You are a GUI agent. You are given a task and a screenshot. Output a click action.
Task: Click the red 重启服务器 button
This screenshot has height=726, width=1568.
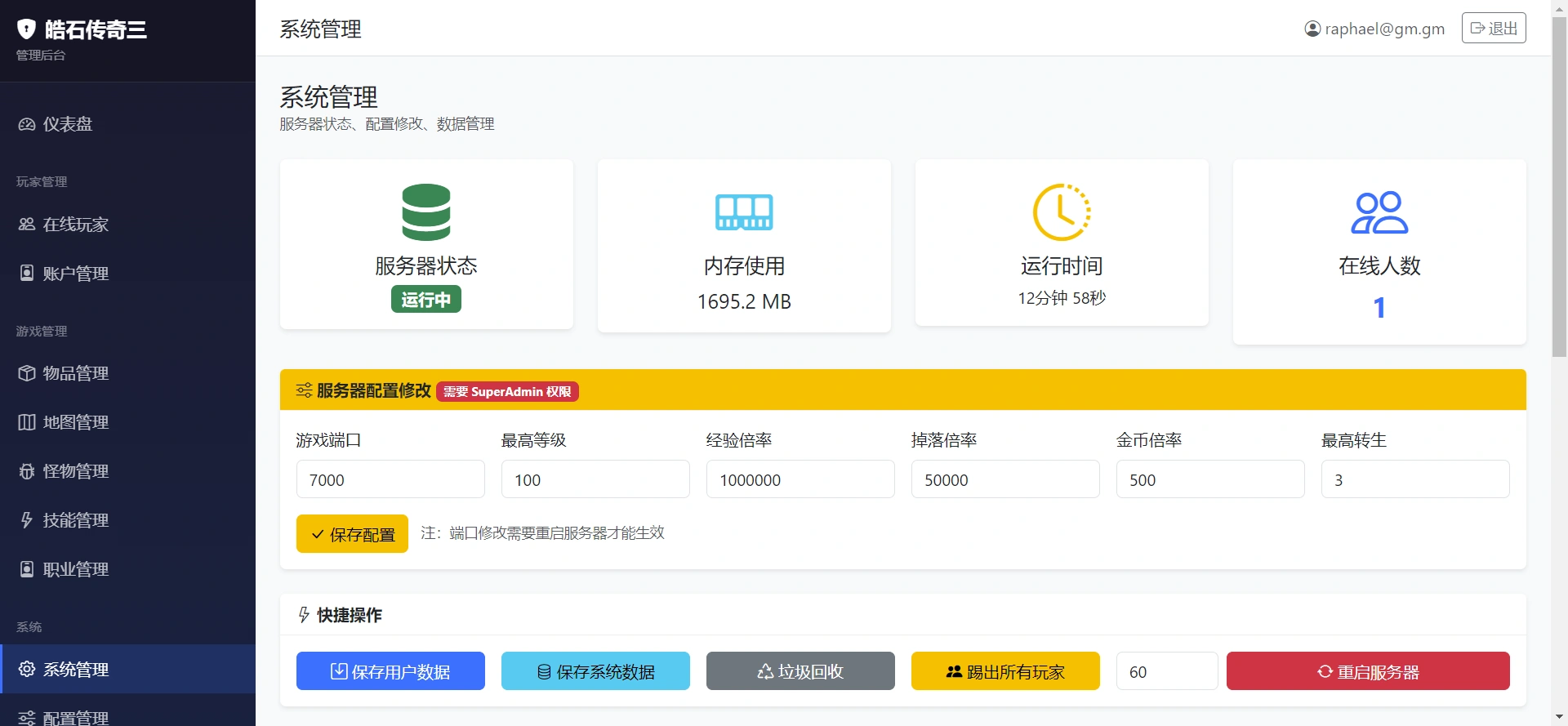(1367, 671)
